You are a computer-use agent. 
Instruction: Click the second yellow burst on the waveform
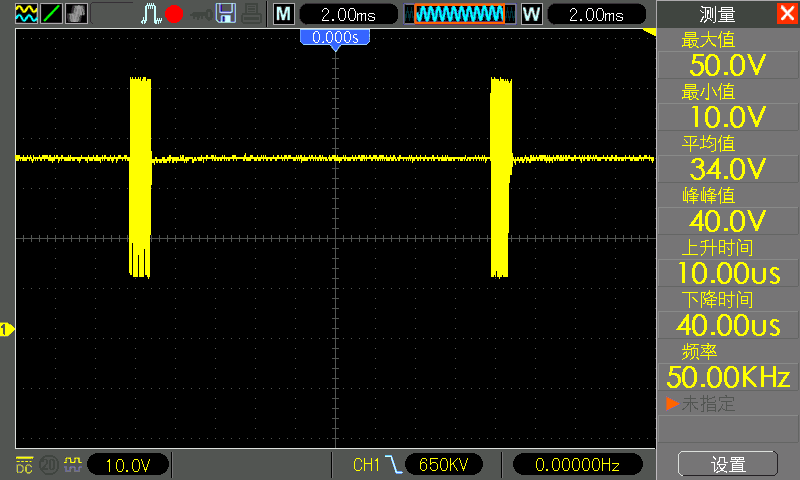501,178
